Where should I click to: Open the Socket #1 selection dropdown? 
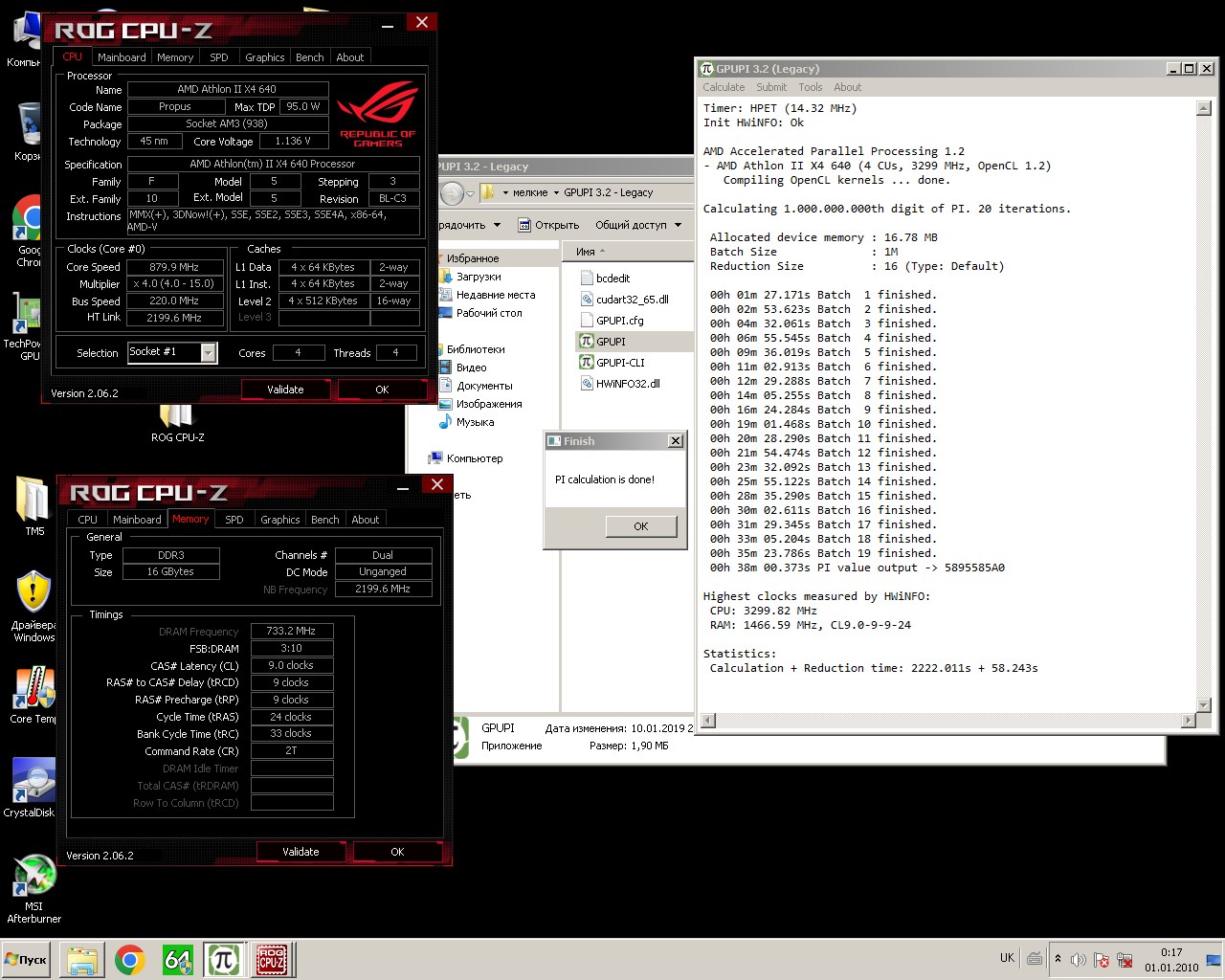pos(209,353)
